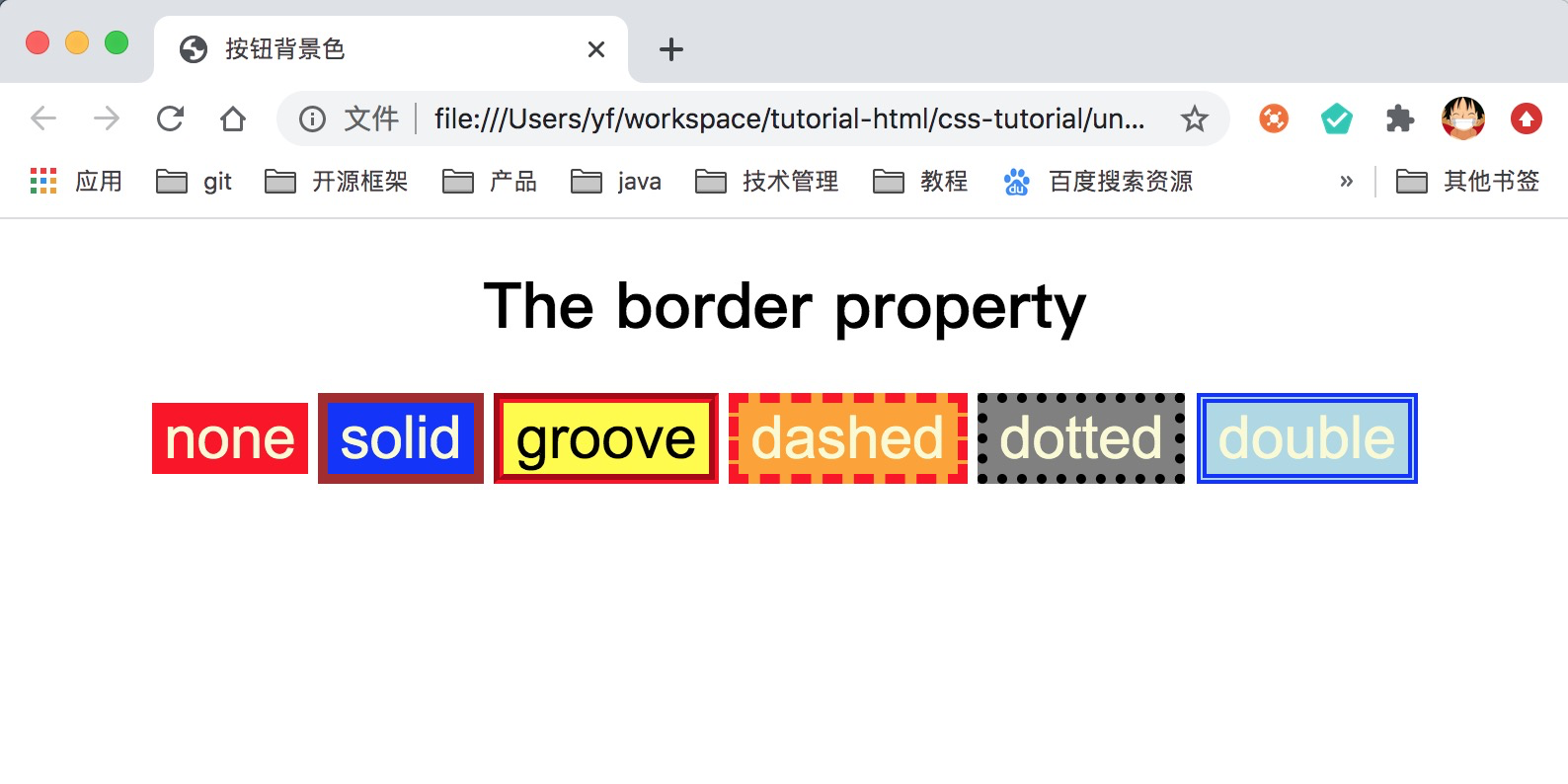1568x784 pixels.
Task: Show more bookmarks via chevron
Action: pyautogui.click(x=1346, y=182)
